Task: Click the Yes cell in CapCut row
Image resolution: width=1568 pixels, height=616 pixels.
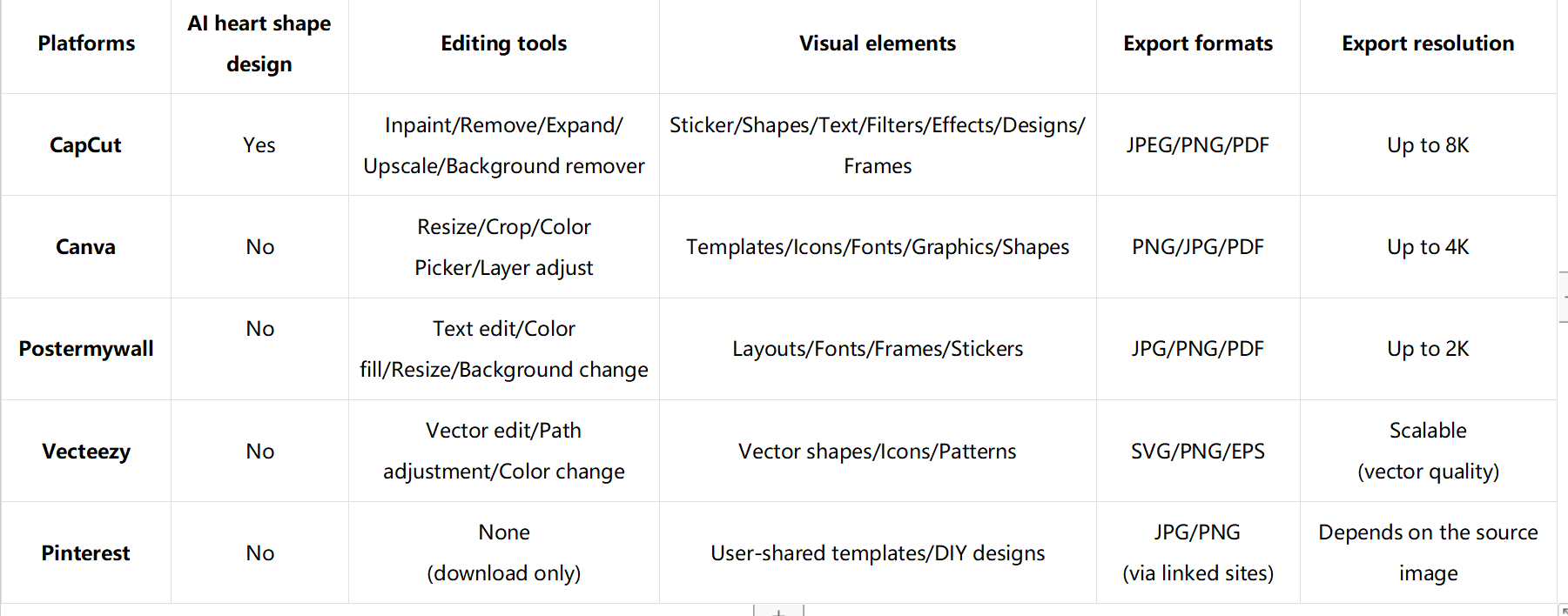Action: (259, 145)
